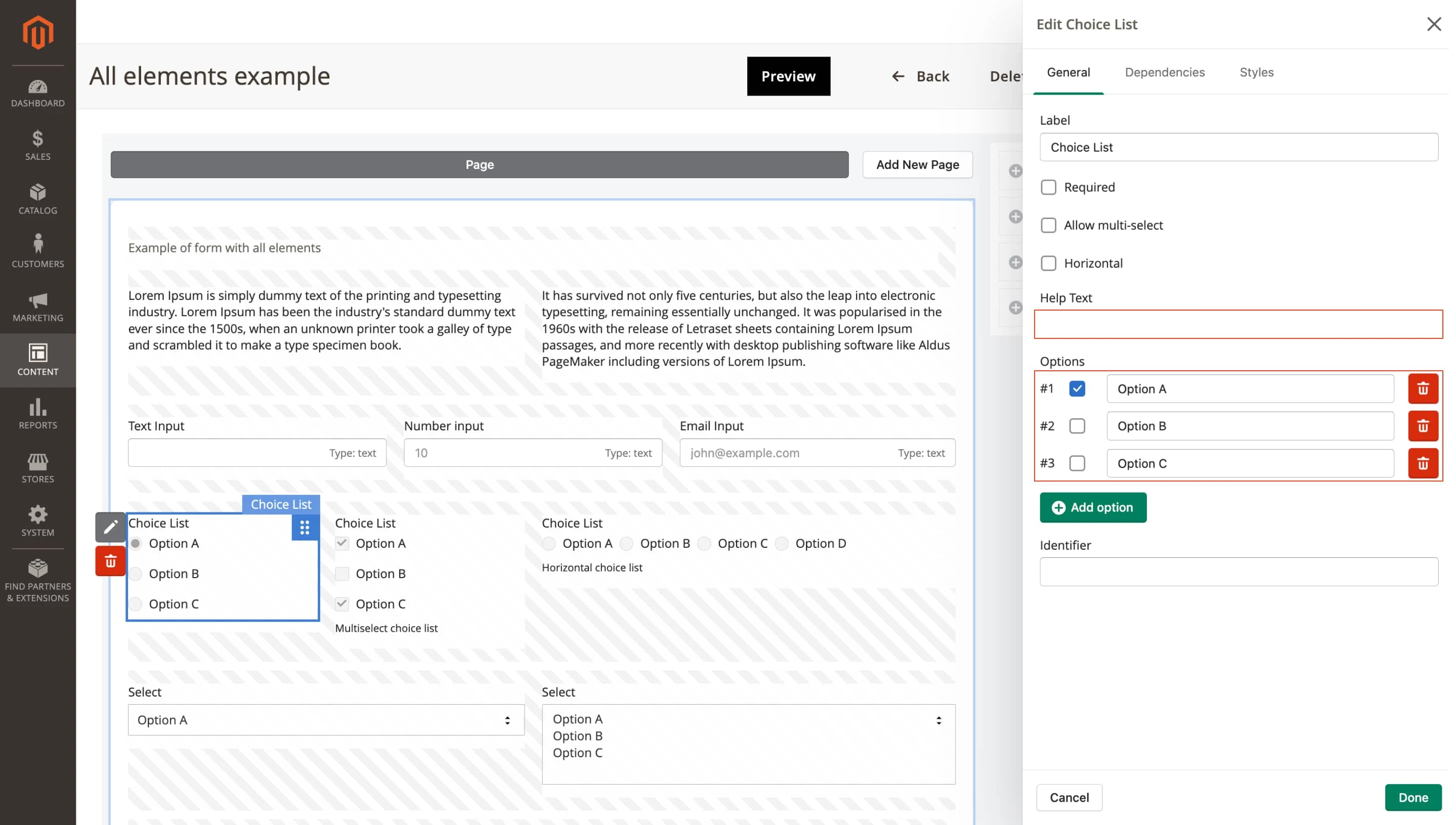Set option #2 as default checked

(x=1077, y=426)
